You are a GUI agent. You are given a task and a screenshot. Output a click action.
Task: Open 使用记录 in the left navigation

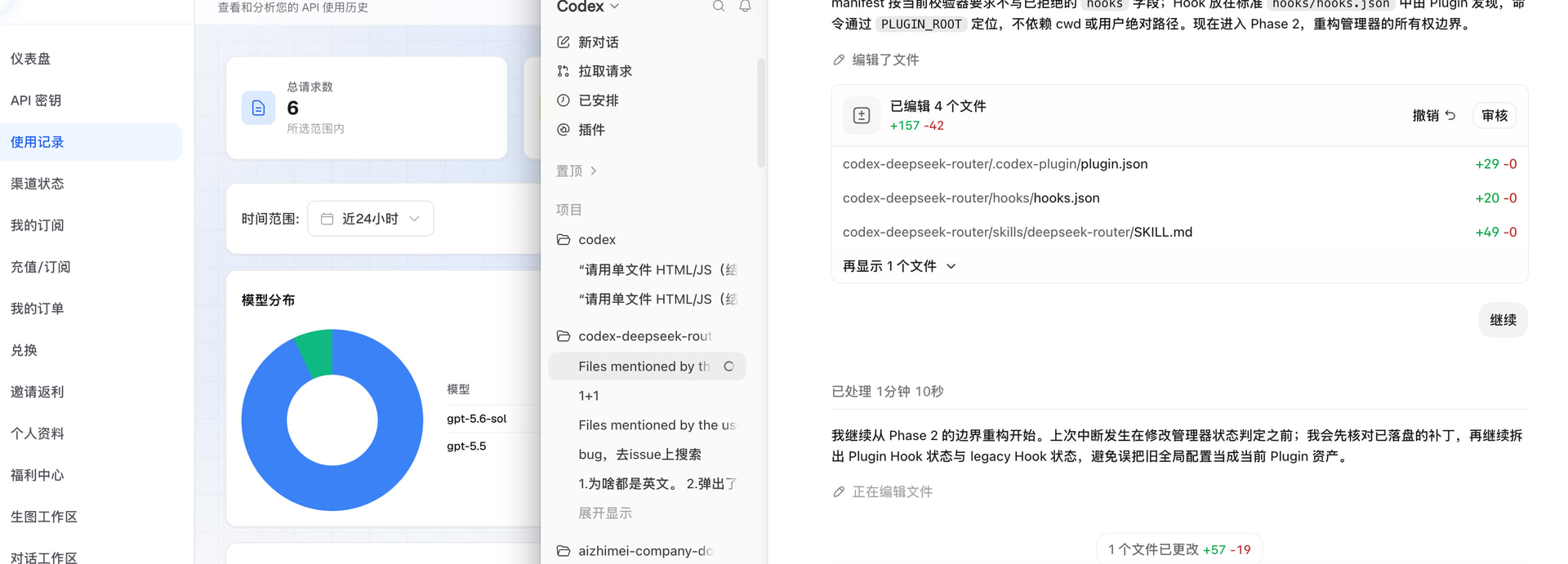91,142
